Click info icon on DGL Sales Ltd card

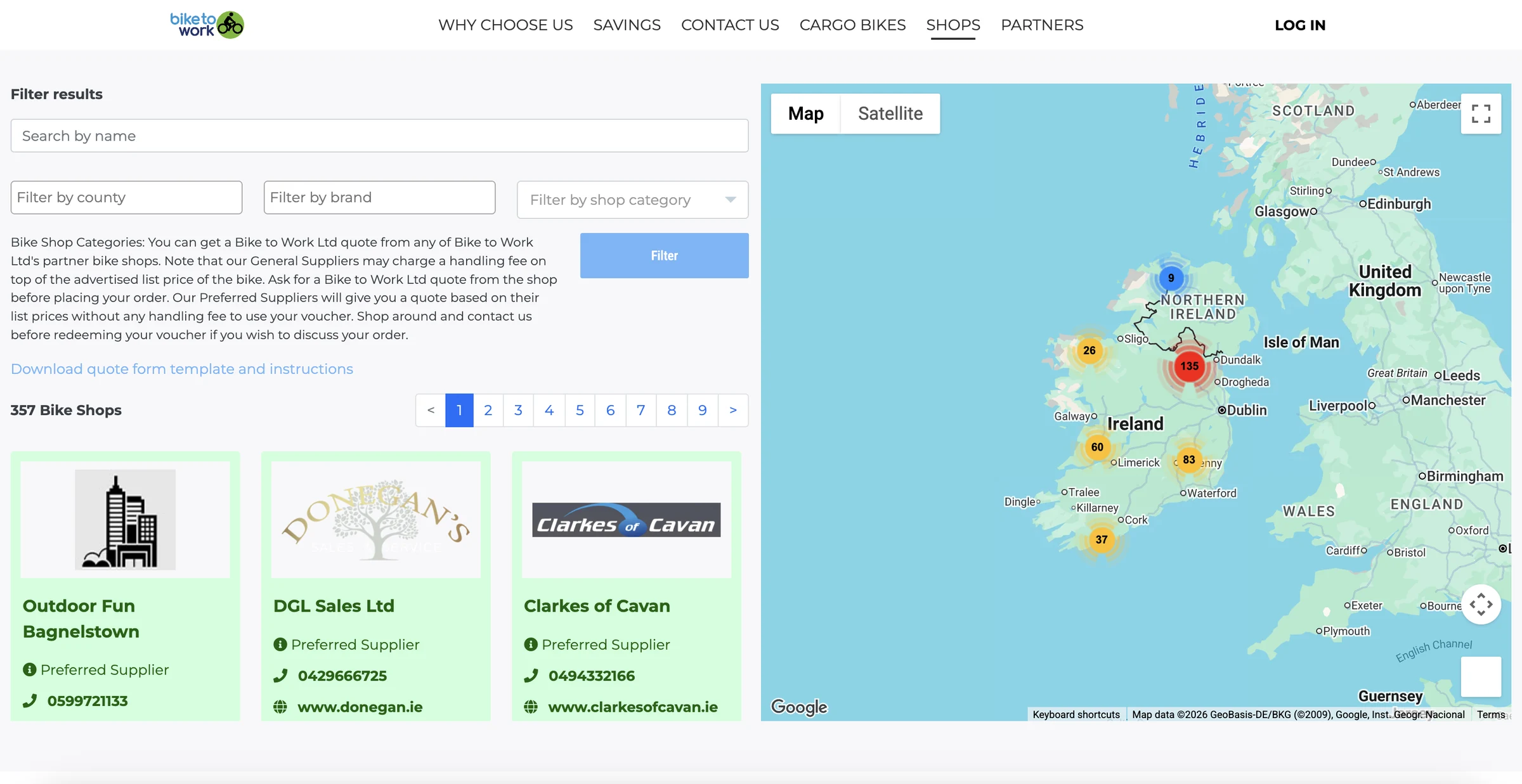[x=280, y=645]
